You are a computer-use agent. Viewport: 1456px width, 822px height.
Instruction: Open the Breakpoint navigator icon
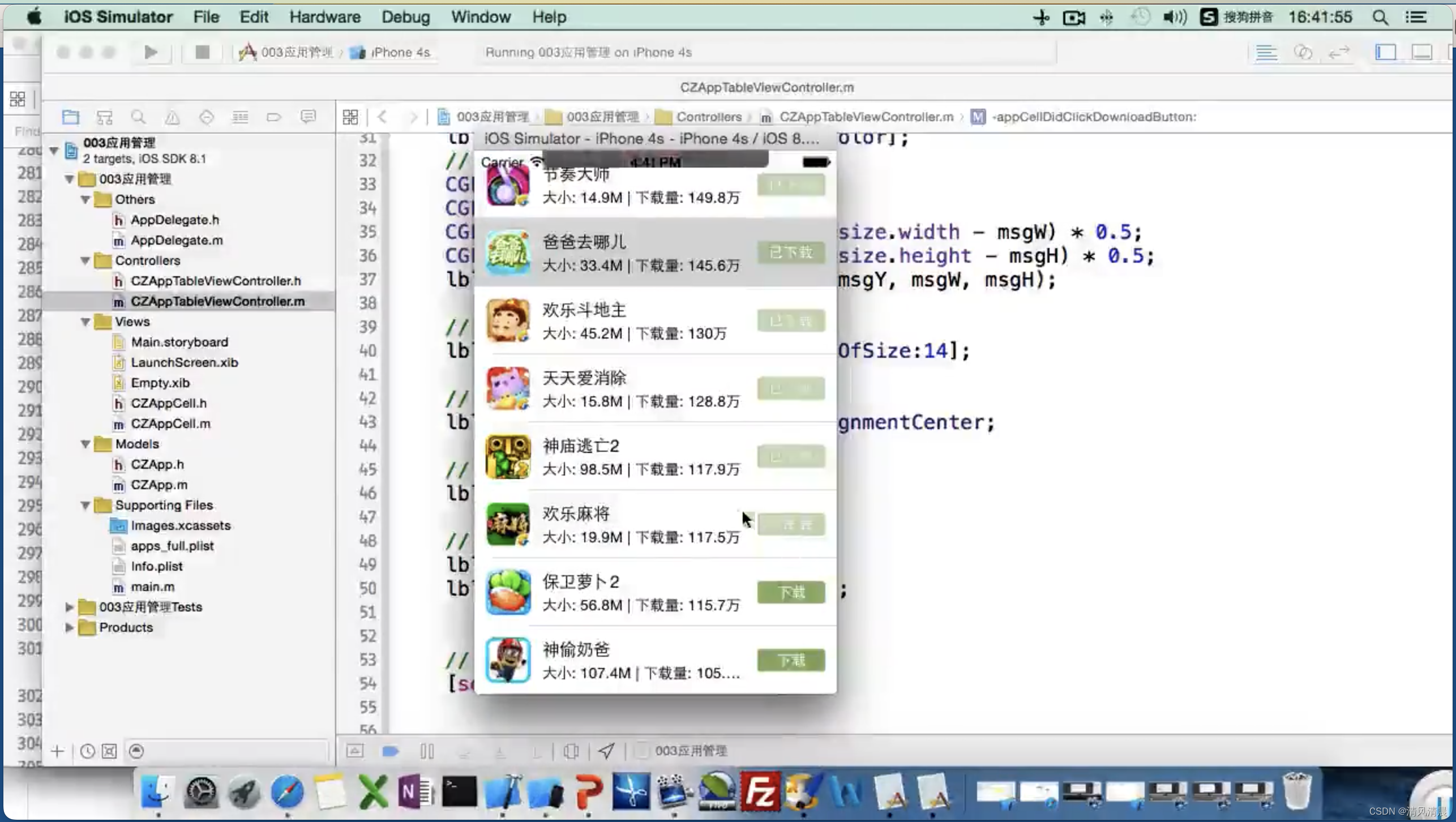click(274, 117)
